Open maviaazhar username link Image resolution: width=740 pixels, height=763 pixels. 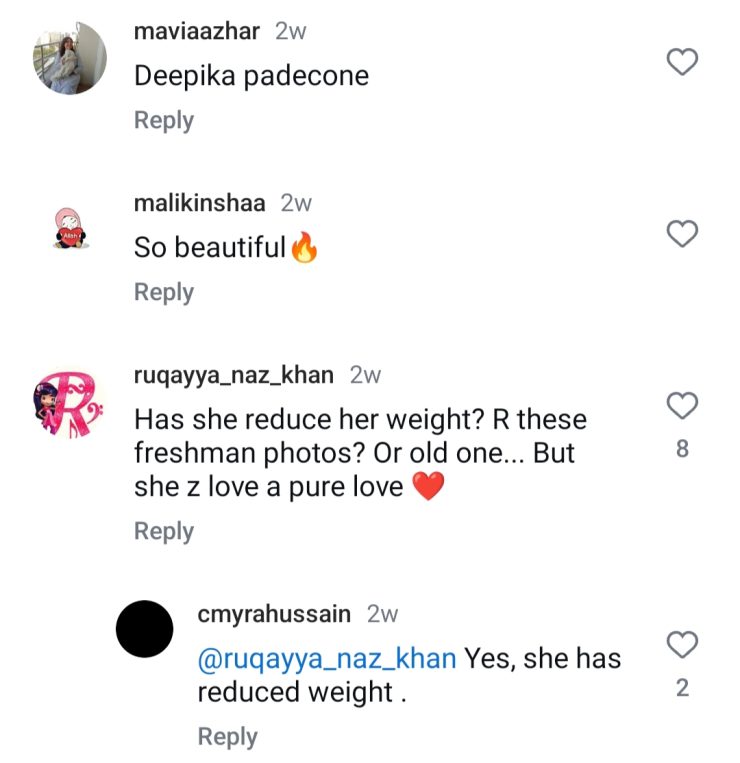197,31
